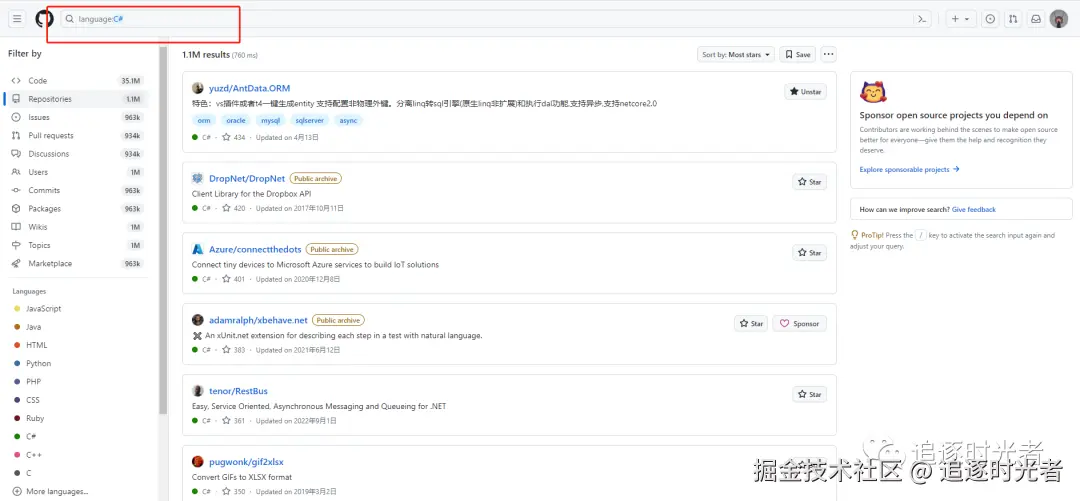
Task: Filter results by Packages
Action: point(77,209)
